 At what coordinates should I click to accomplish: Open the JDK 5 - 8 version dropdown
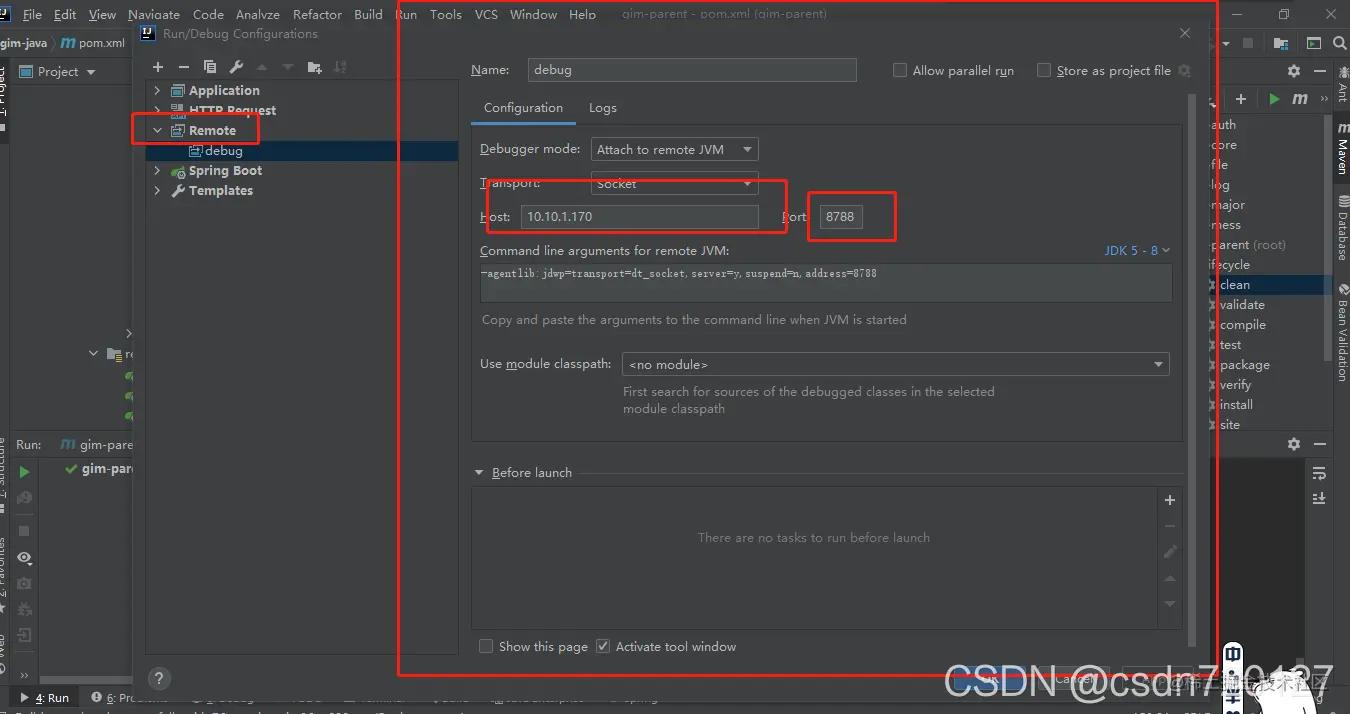pos(1137,250)
